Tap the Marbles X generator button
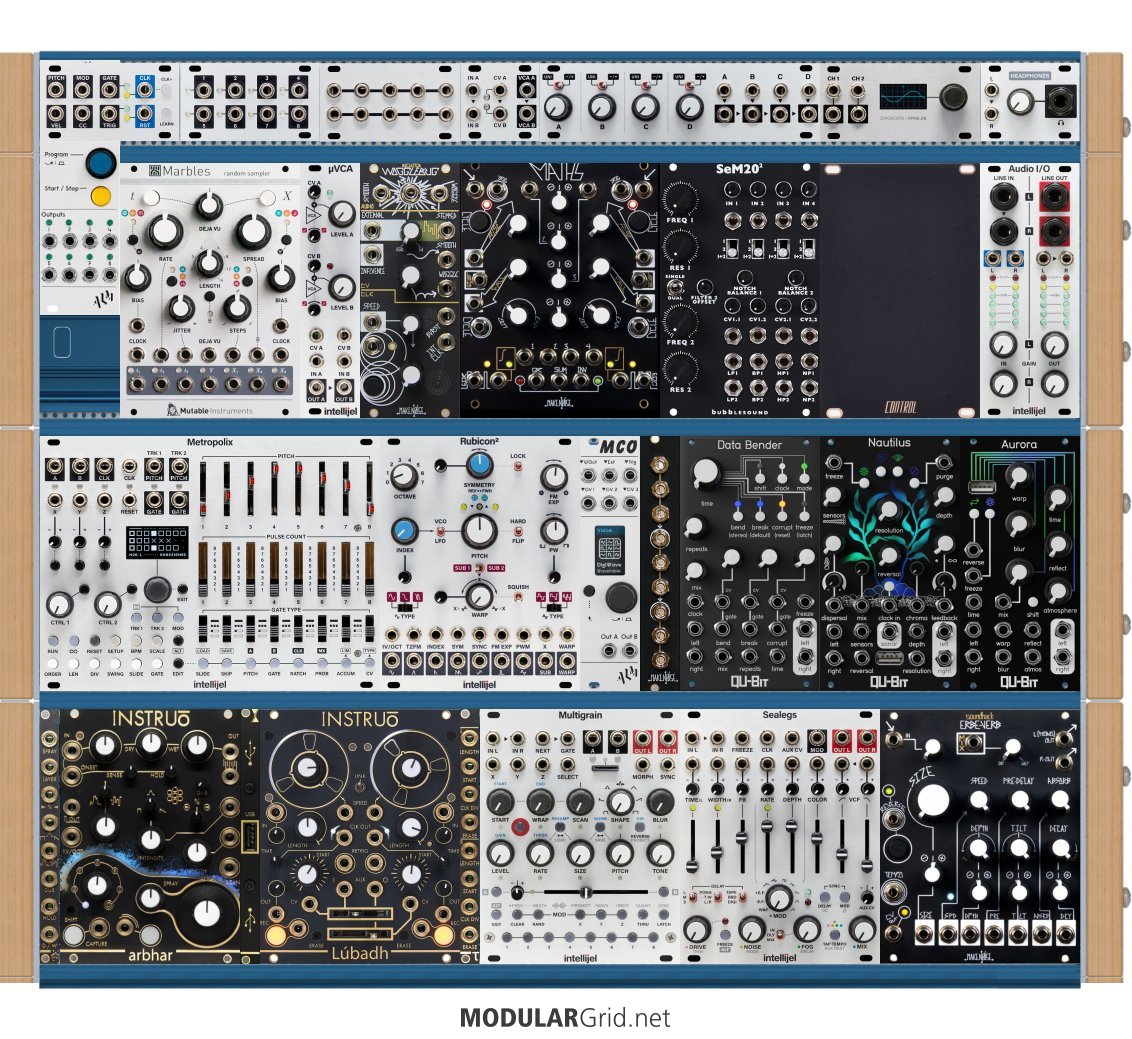The width and height of the screenshot is (1132, 1039). (x=268, y=197)
